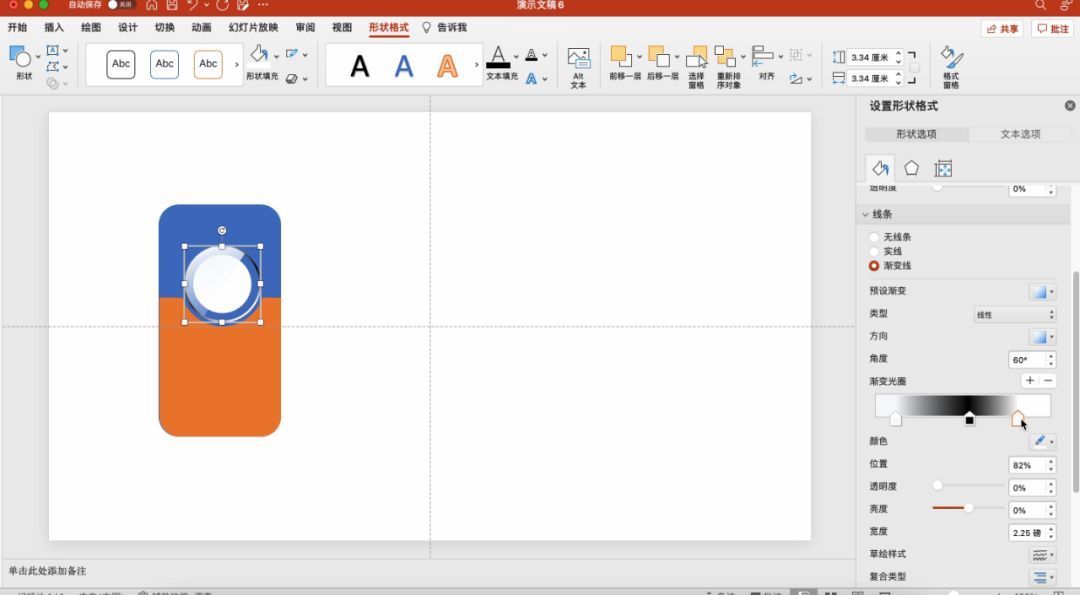This screenshot has width=1080, height=595.
Task: Click the edit shape points icon
Action: (x=52, y=67)
